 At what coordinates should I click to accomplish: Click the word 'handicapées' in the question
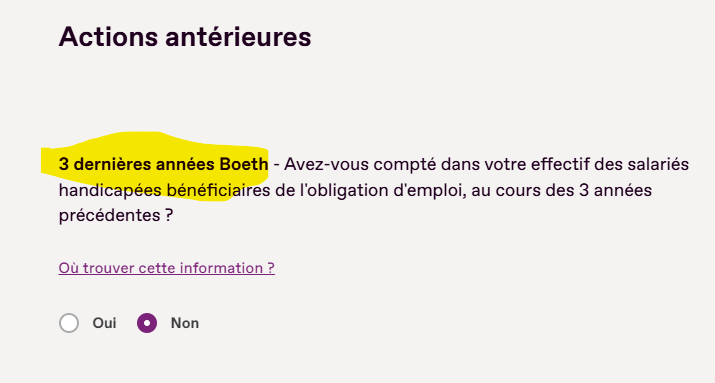coord(110,190)
